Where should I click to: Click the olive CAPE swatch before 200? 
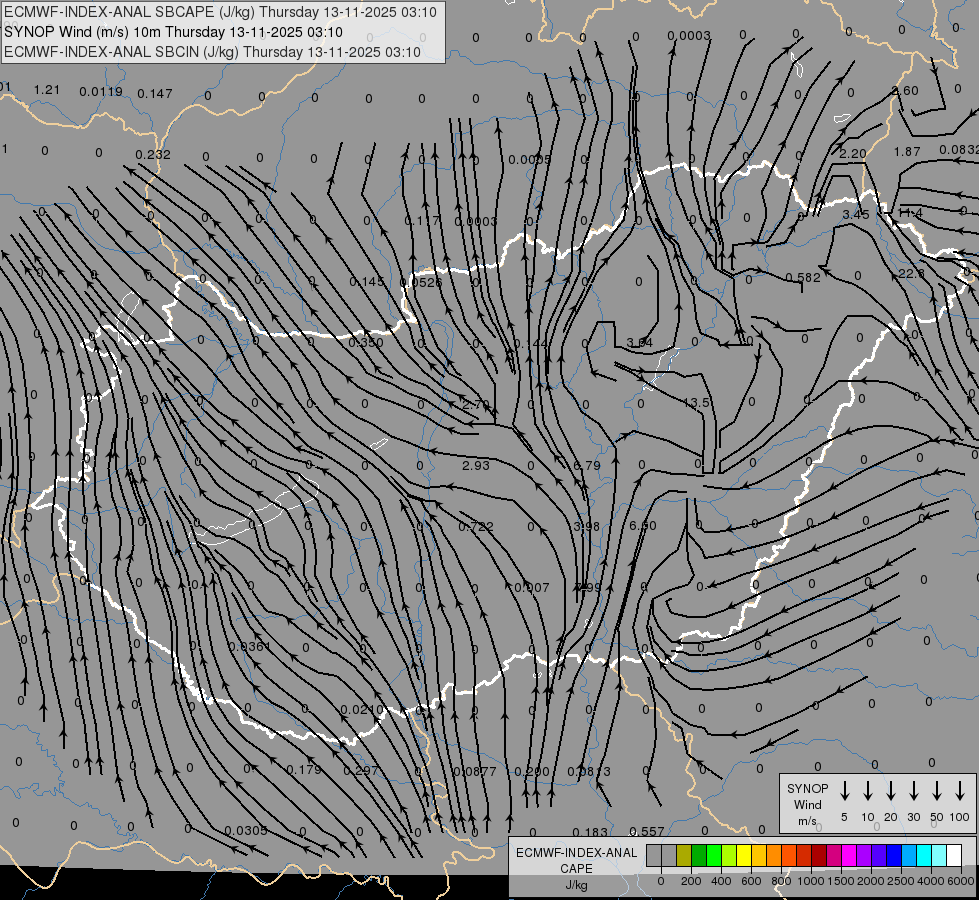coord(684,856)
